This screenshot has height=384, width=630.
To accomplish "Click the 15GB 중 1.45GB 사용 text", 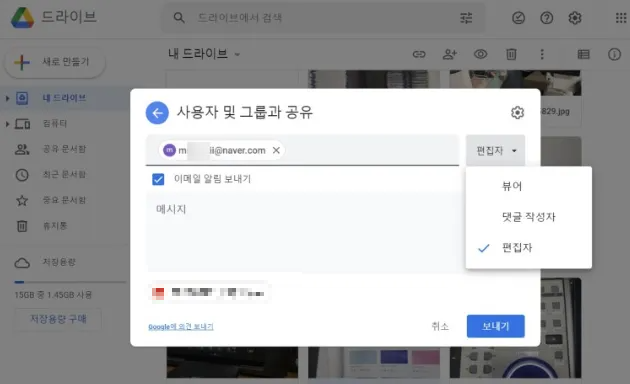I will click(53, 295).
